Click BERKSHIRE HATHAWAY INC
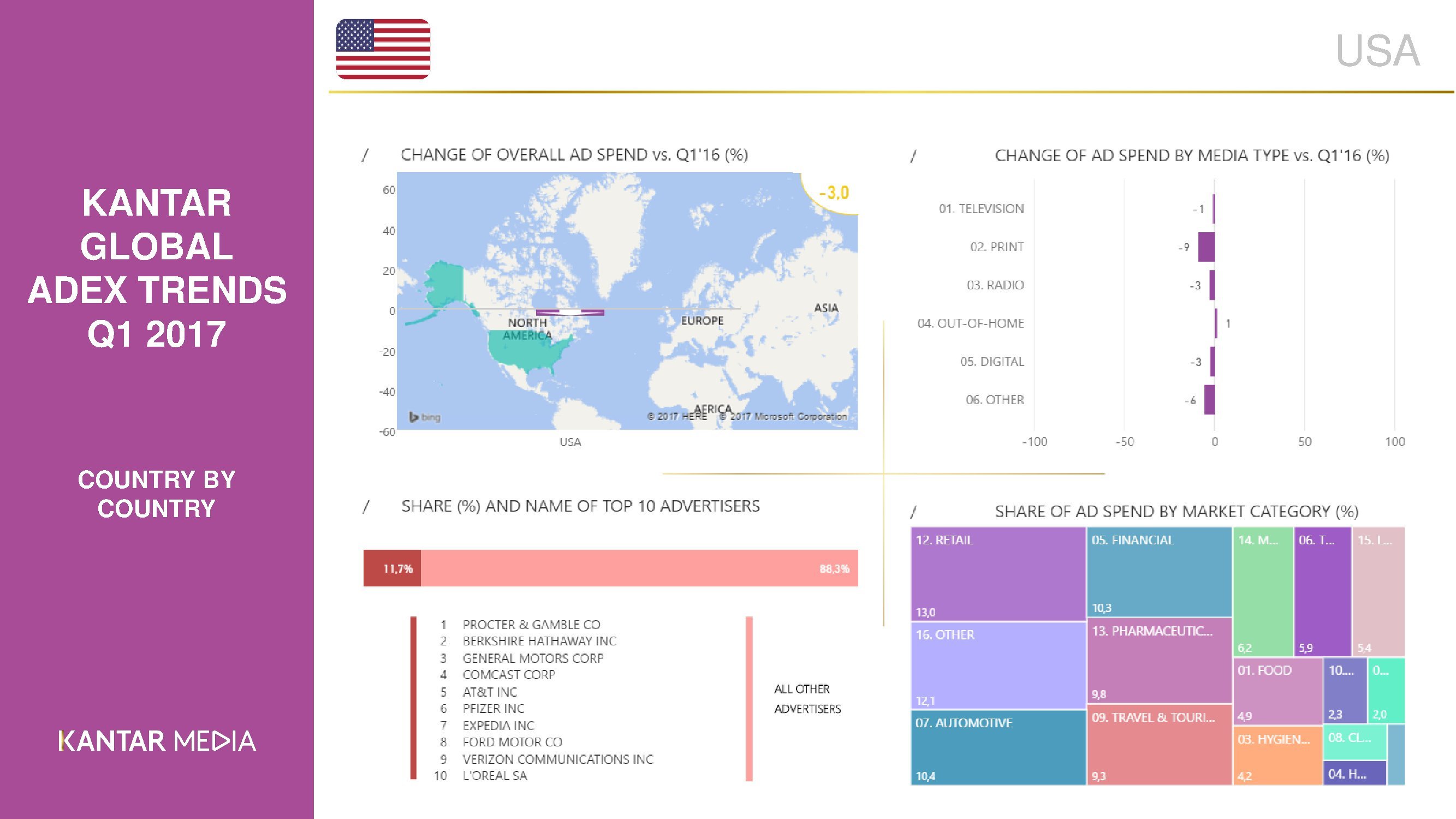 (540, 641)
